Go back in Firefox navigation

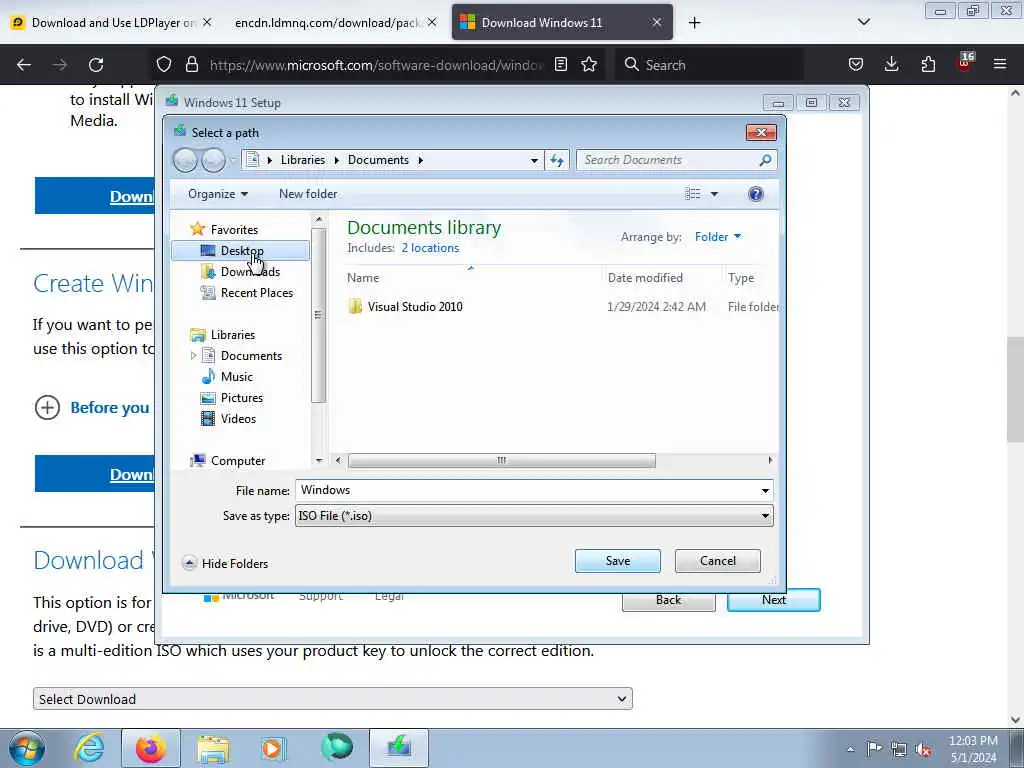click(24, 65)
